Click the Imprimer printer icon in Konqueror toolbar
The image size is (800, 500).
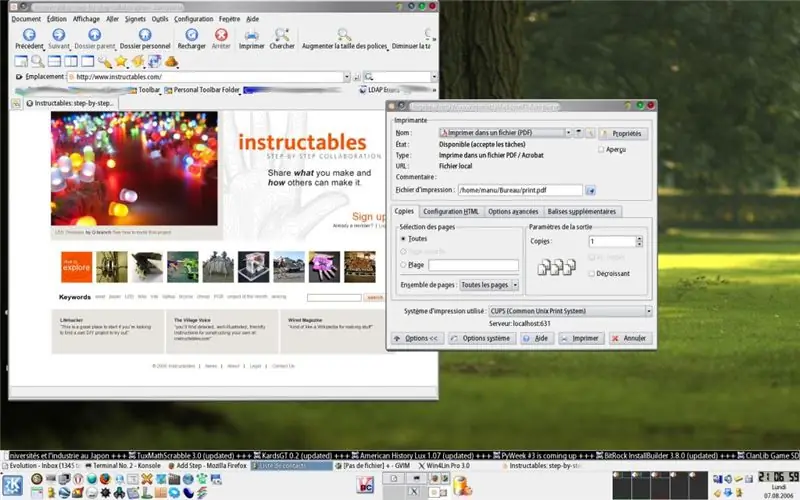[x=252, y=35]
